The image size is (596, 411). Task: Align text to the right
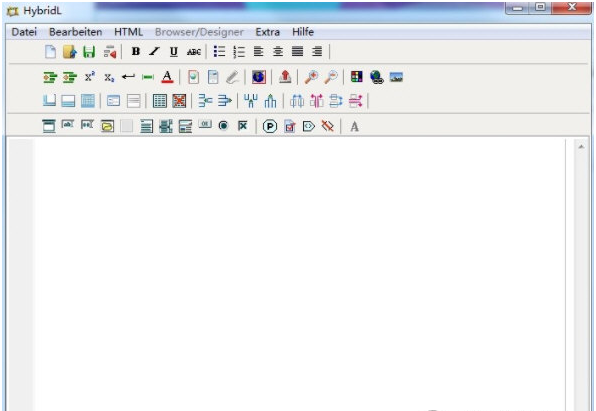pyautogui.click(x=317, y=51)
